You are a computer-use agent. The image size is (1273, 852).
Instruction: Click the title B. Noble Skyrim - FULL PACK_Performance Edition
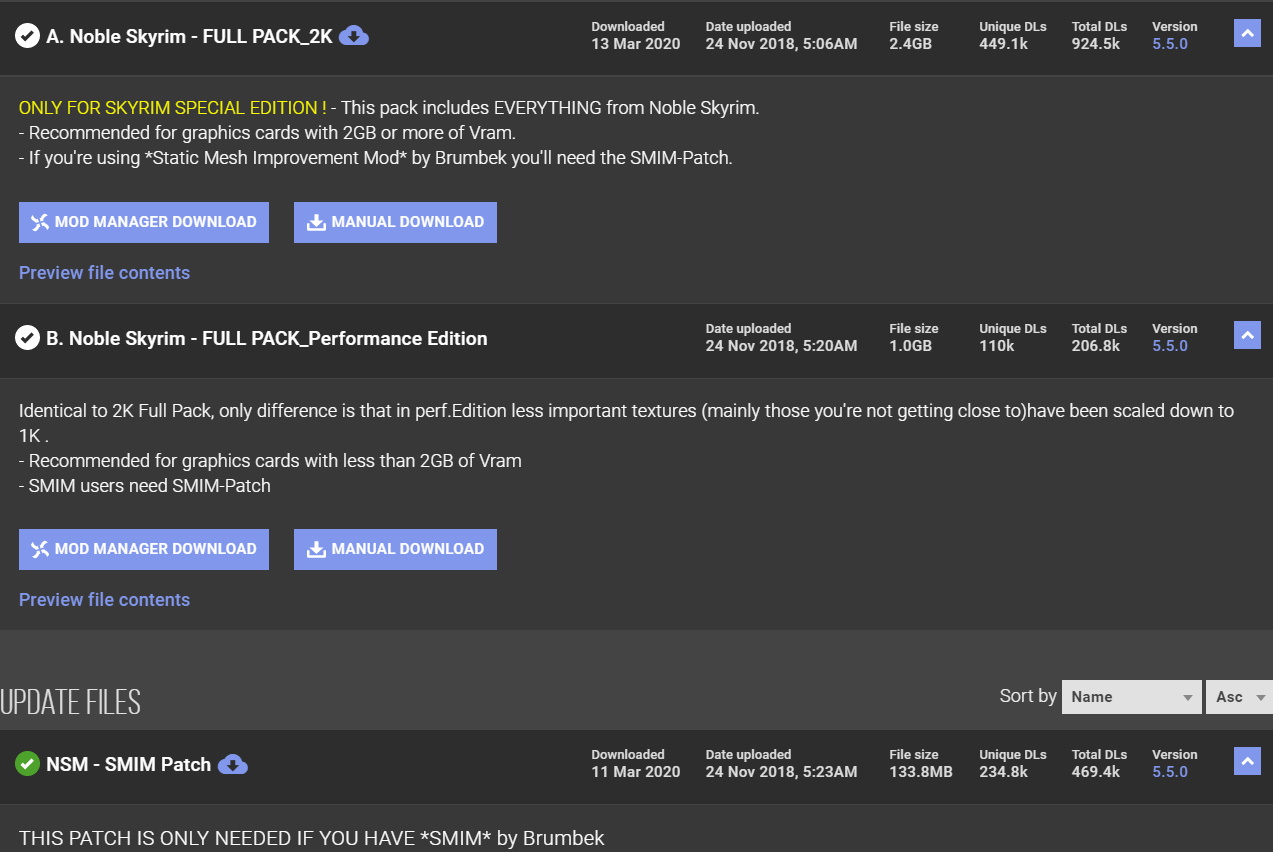point(267,339)
